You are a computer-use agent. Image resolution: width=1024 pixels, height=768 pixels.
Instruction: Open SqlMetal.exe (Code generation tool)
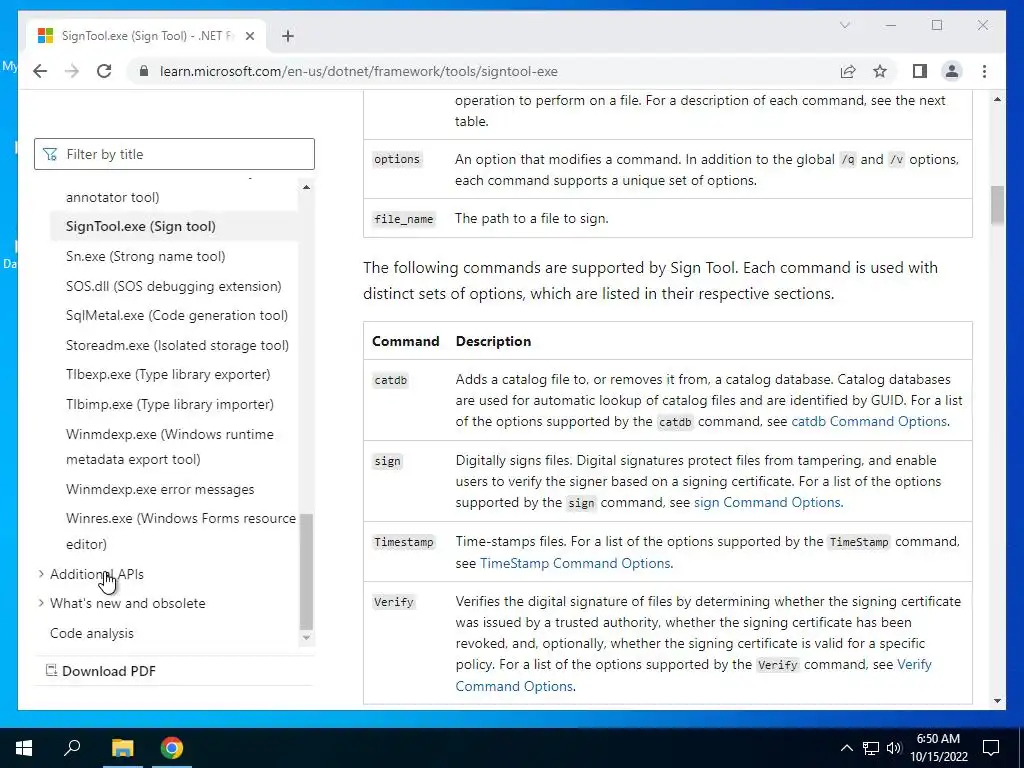tap(177, 315)
